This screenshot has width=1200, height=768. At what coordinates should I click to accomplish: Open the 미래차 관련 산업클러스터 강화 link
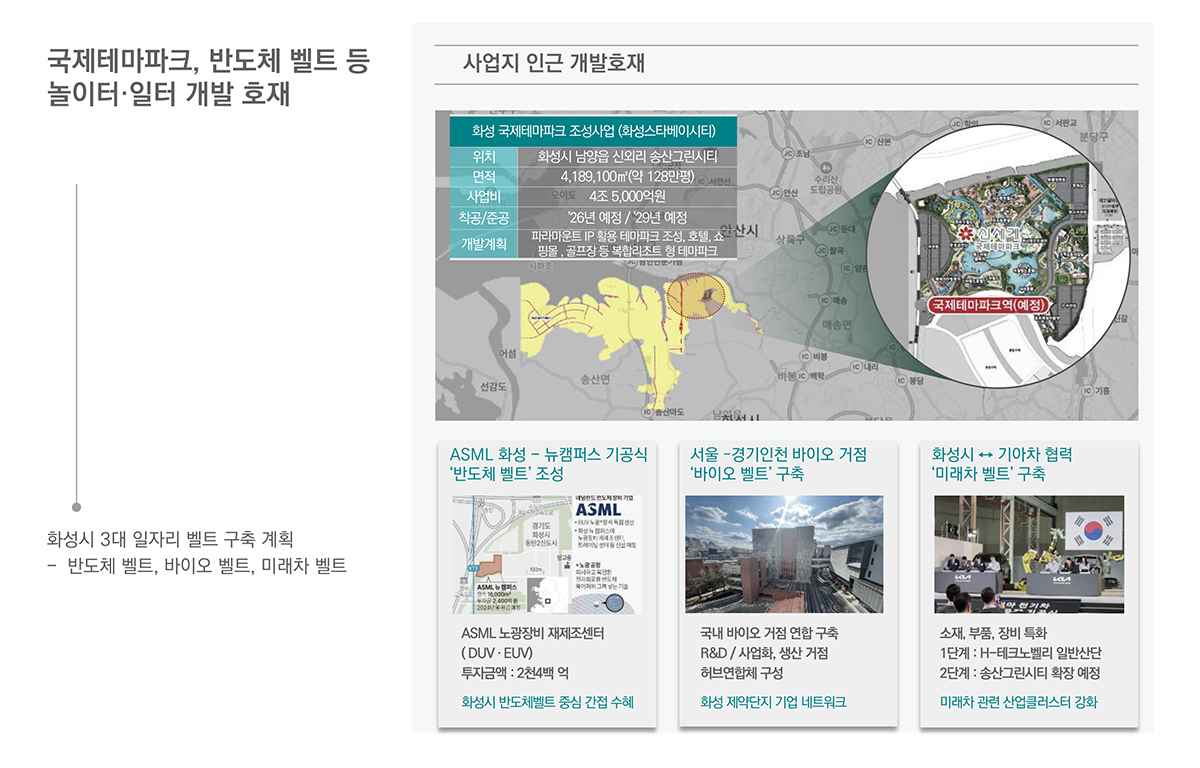pyautogui.click(x=1018, y=702)
